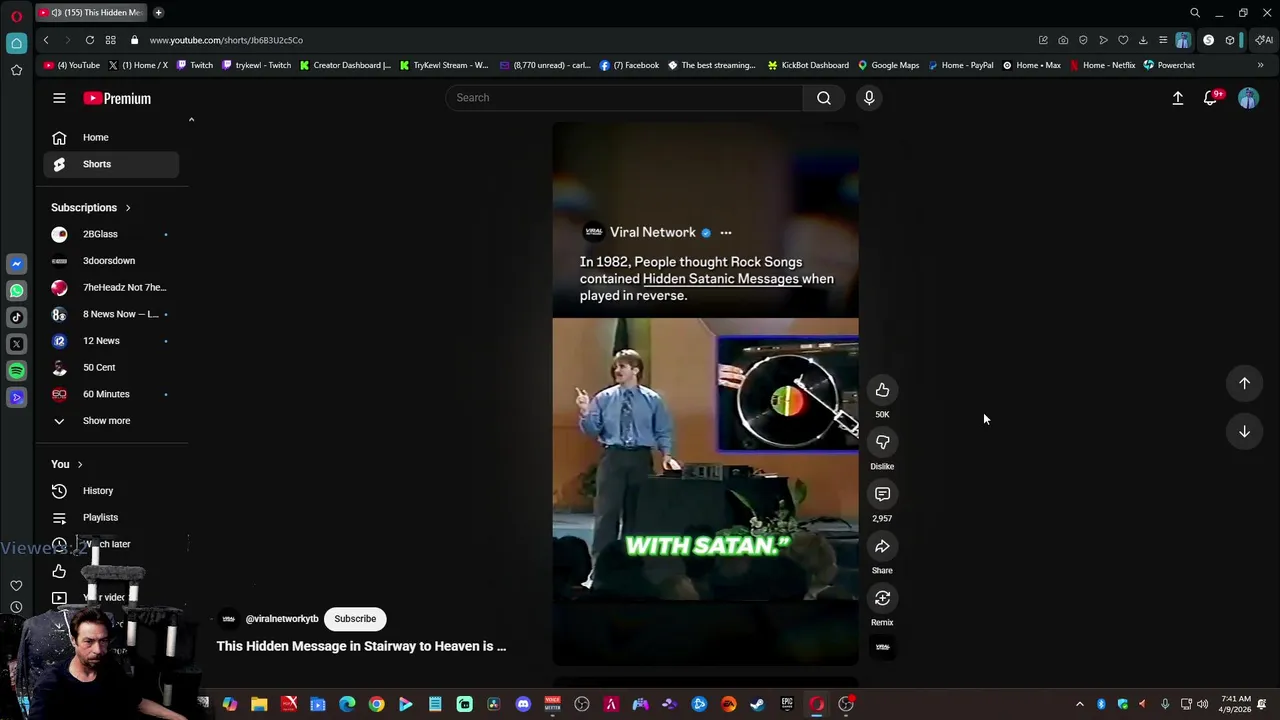
Task: Open Playlists in the sidebar
Action: (111, 517)
